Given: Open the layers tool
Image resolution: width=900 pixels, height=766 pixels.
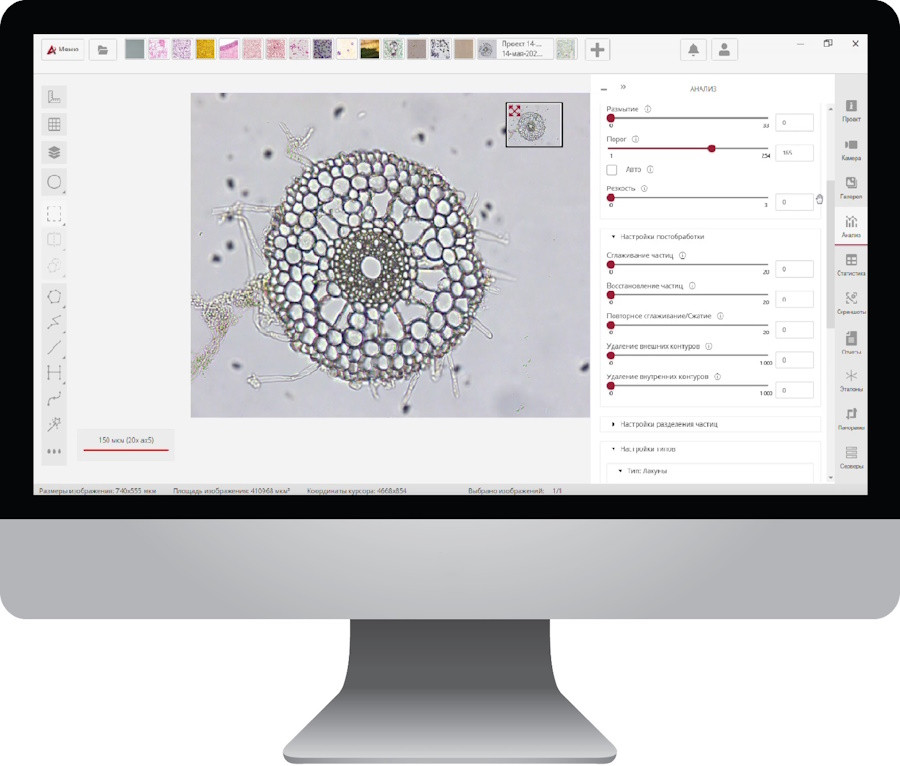Looking at the screenshot, I should tap(54, 153).
